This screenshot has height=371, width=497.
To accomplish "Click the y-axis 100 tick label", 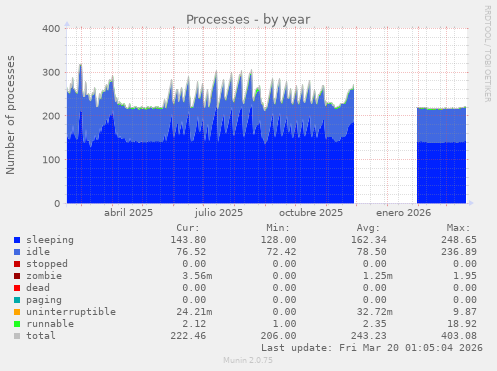I will coord(51,160).
